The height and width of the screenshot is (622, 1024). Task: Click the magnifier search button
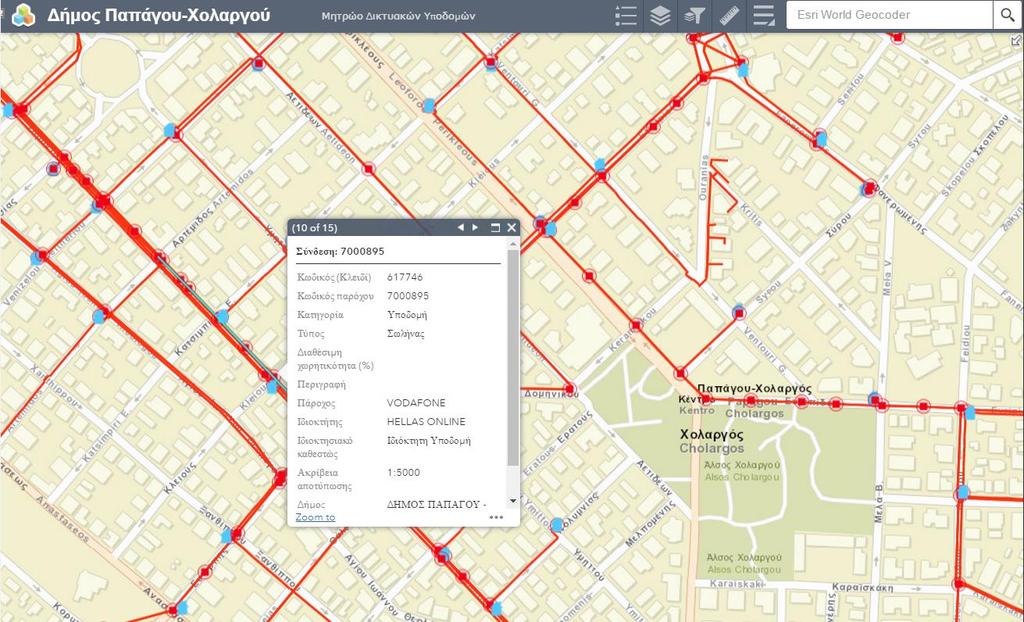pyautogui.click(x=1006, y=15)
